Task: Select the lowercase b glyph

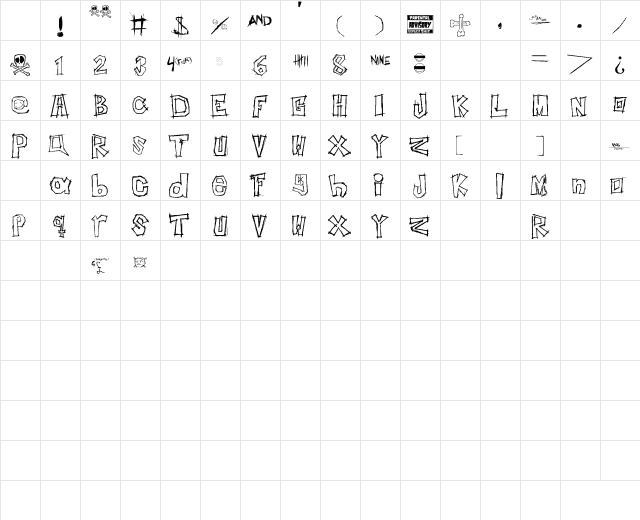Action: (100, 185)
